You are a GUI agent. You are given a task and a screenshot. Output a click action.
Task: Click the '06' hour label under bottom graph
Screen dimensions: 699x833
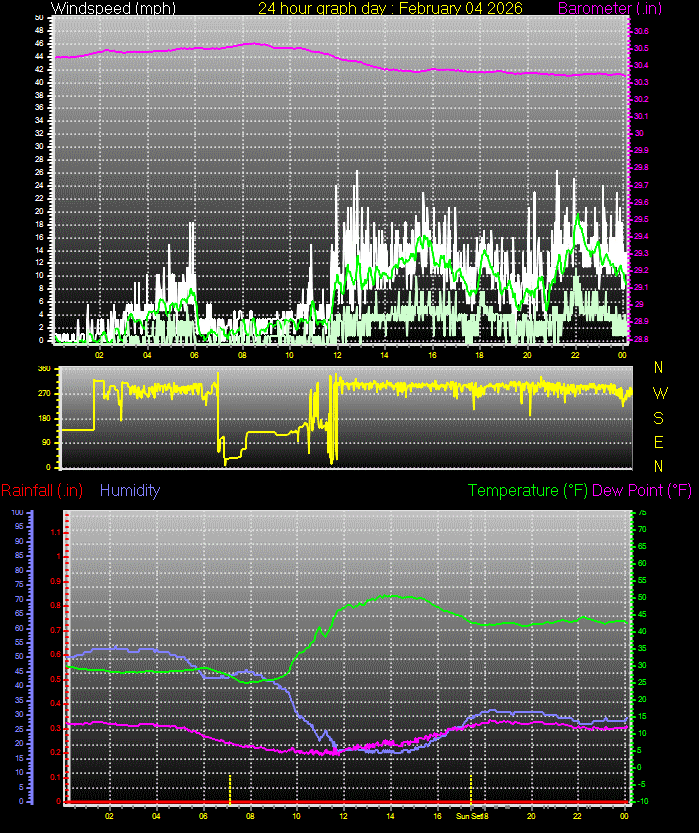point(203,816)
